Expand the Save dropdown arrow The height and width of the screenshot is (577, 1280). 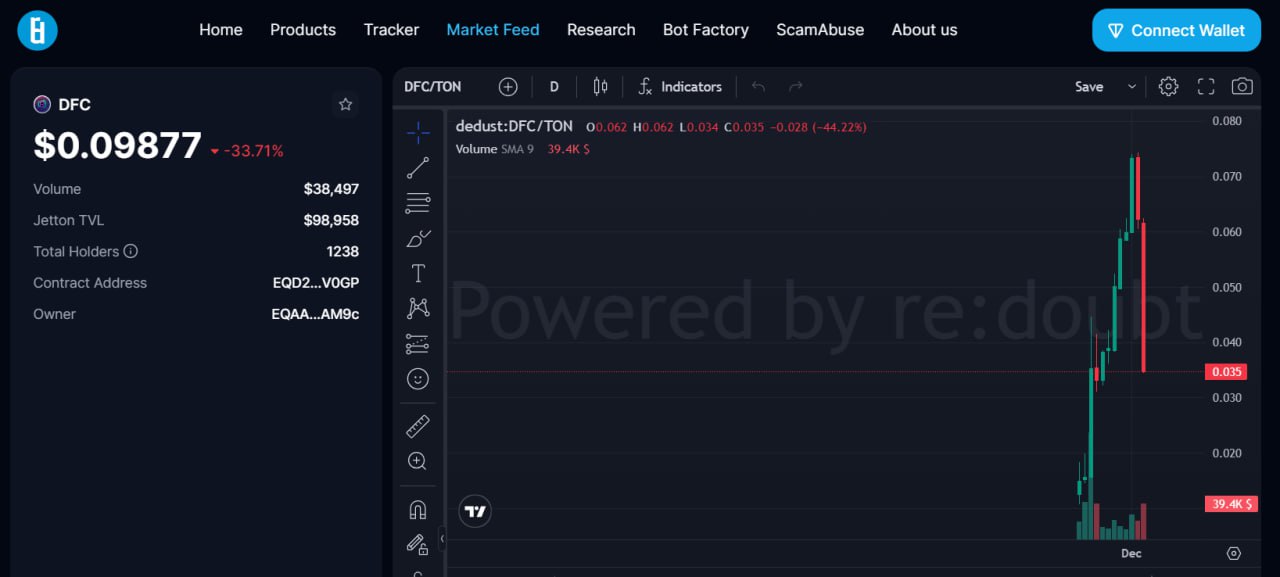click(1132, 87)
